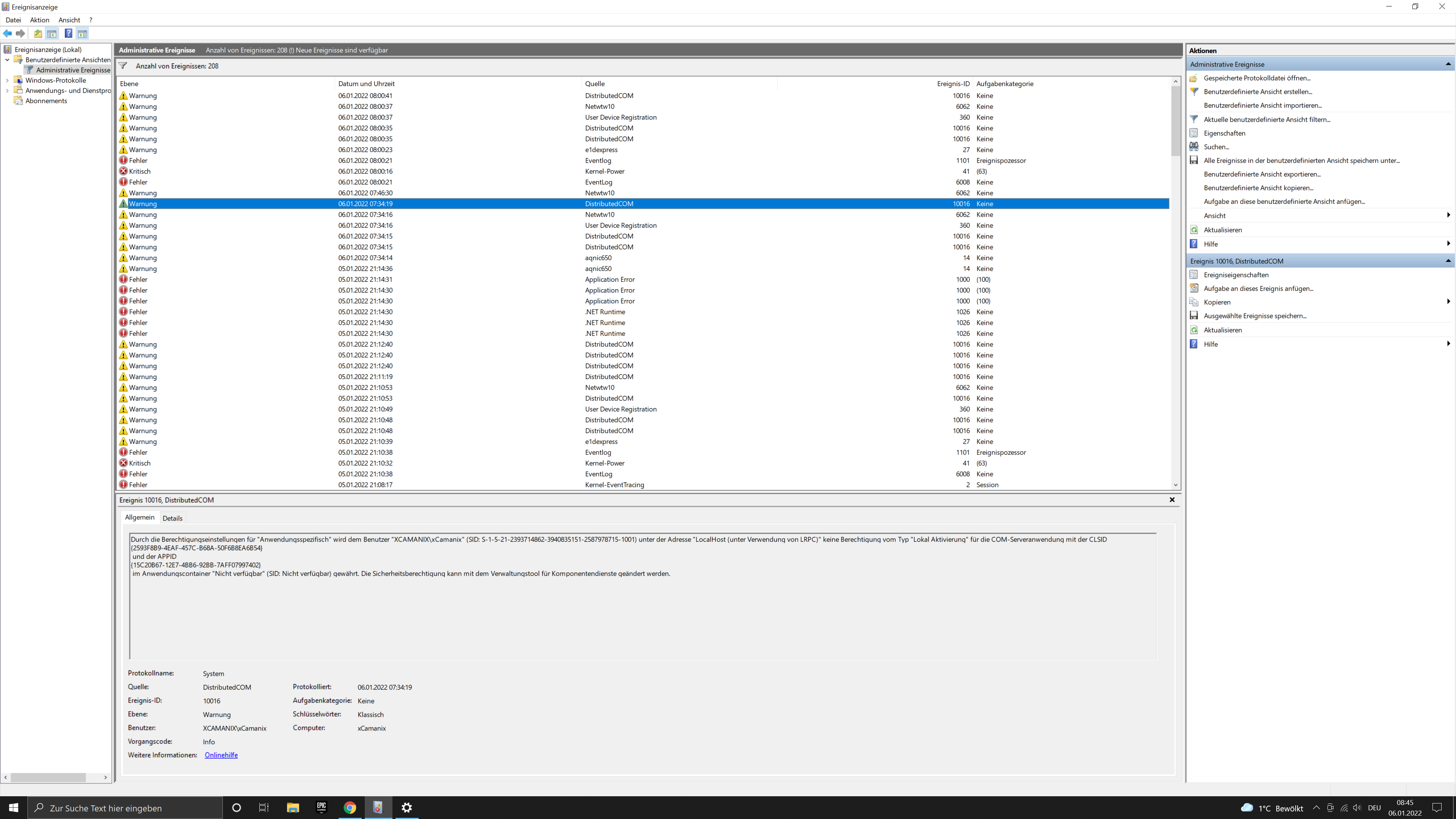
Task: Click the folder-up toolbar icon
Action: click(38, 33)
